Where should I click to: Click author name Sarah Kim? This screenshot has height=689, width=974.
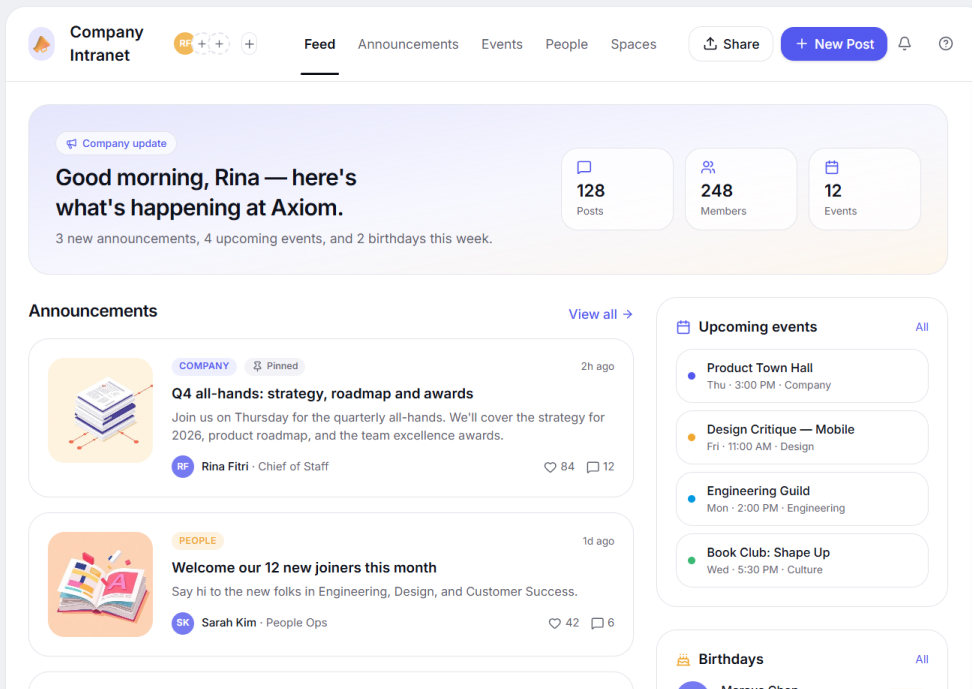pos(229,623)
